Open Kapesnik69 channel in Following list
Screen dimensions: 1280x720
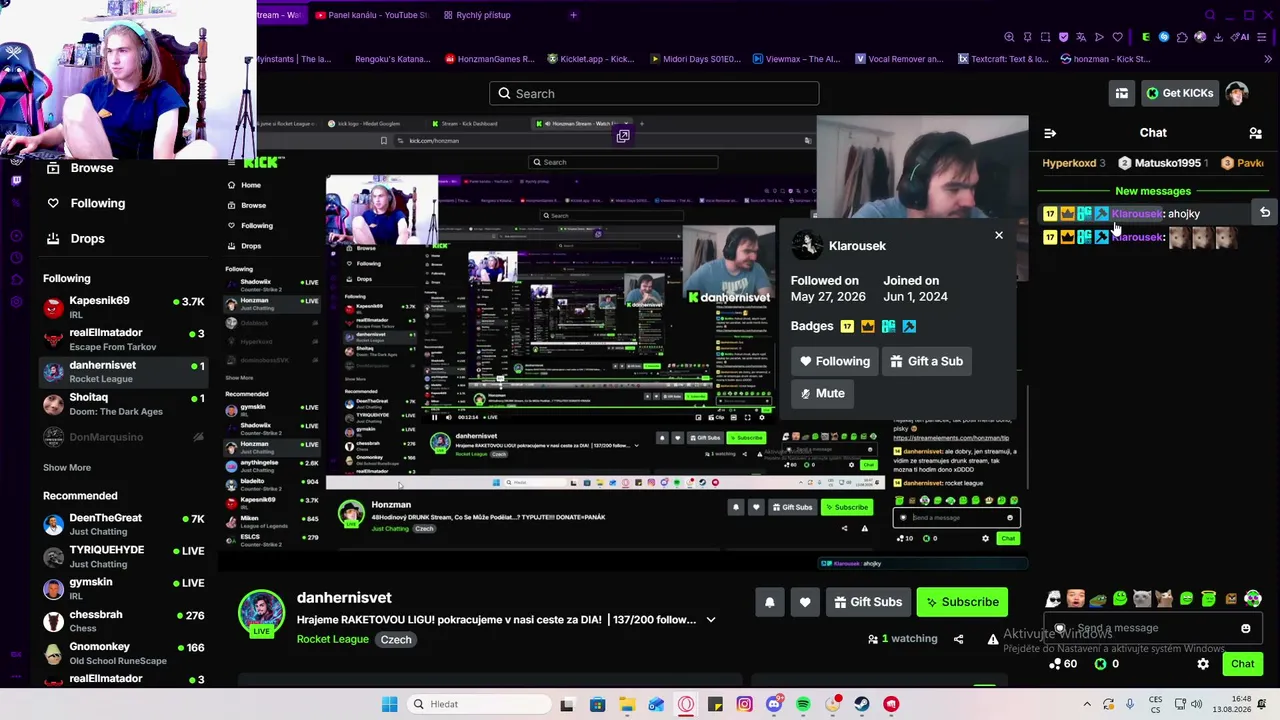pyautogui.click(x=124, y=307)
